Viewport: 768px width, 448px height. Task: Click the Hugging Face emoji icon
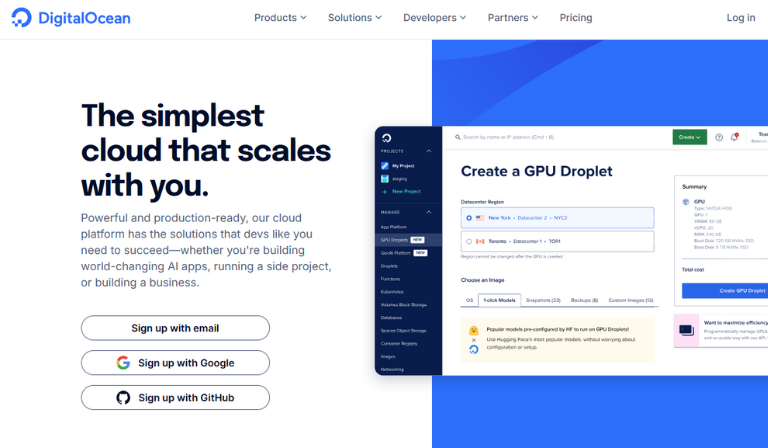474,330
